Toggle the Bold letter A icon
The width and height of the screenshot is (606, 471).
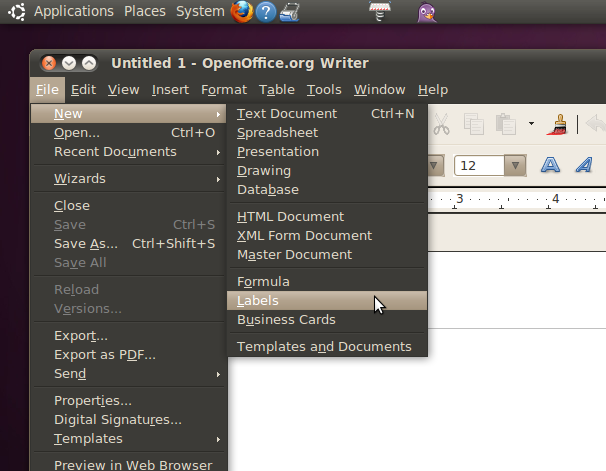pos(550,165)
